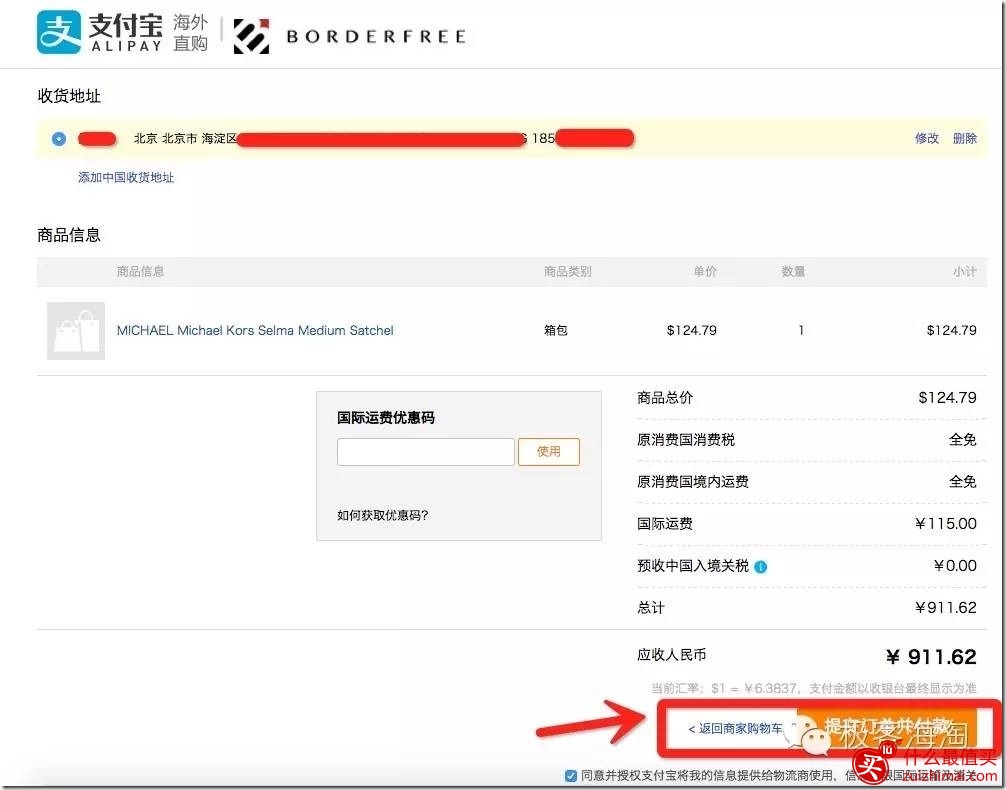Click the 数量 column header
Image resolution: width=1006 pixels, height=790 pixels.
793,271
